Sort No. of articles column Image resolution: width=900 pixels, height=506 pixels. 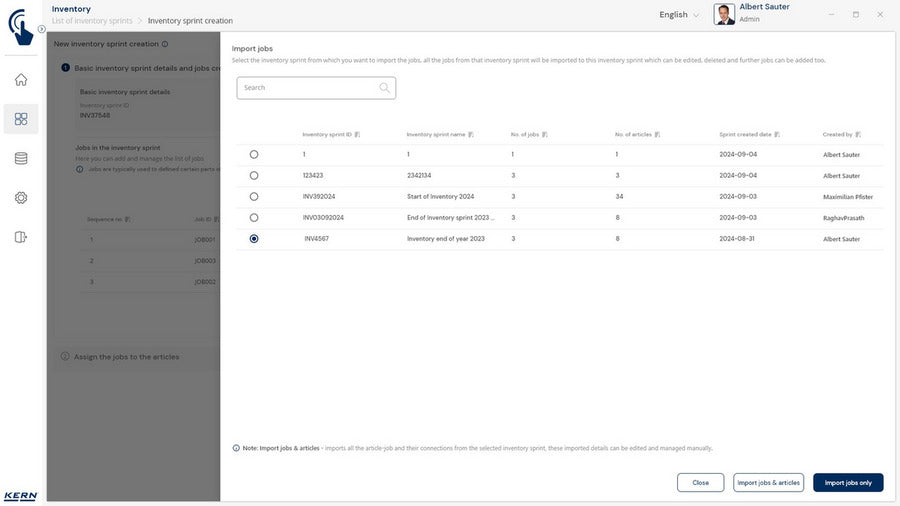point(657,134)
